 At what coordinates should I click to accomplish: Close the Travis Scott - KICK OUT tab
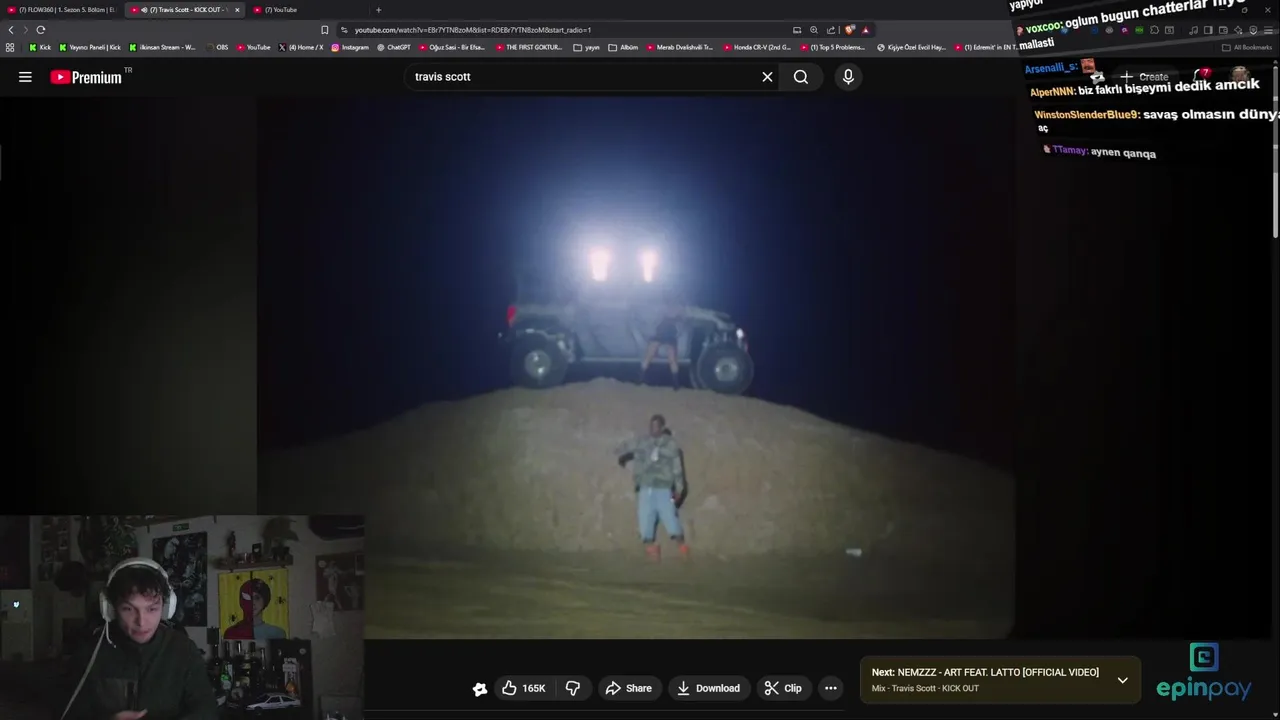tap(237, 10)
